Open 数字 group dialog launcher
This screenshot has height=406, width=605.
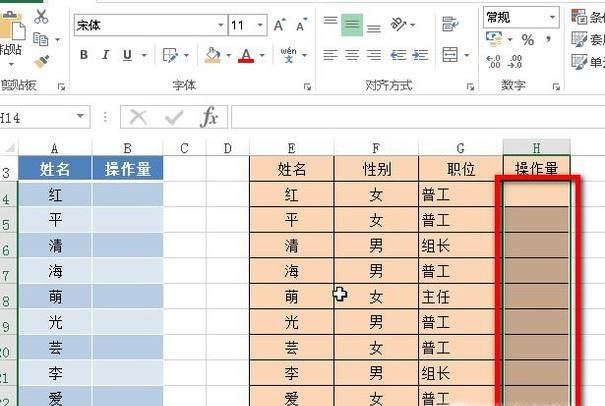[x=556, y=87]
